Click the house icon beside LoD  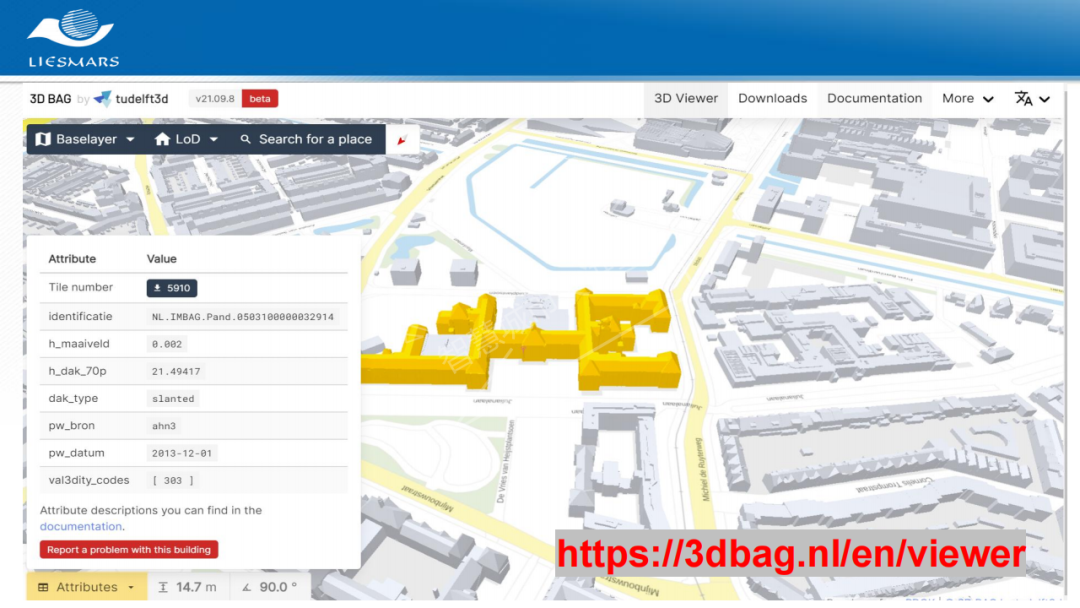point(162,139)
